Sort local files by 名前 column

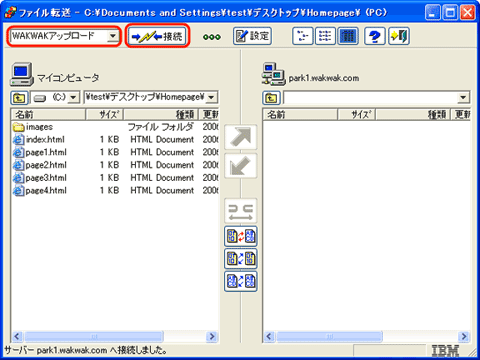pyautogui.click(x=49, y=115)
